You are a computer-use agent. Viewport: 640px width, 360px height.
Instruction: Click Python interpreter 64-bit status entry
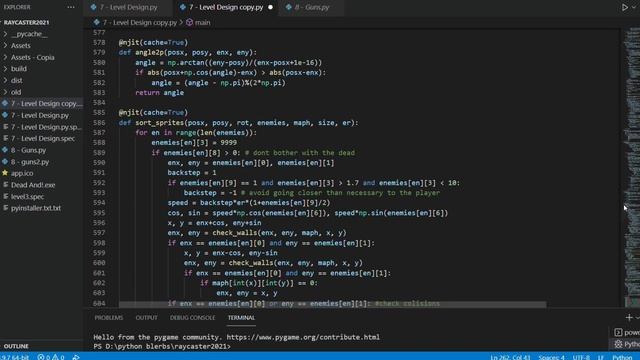14,357
